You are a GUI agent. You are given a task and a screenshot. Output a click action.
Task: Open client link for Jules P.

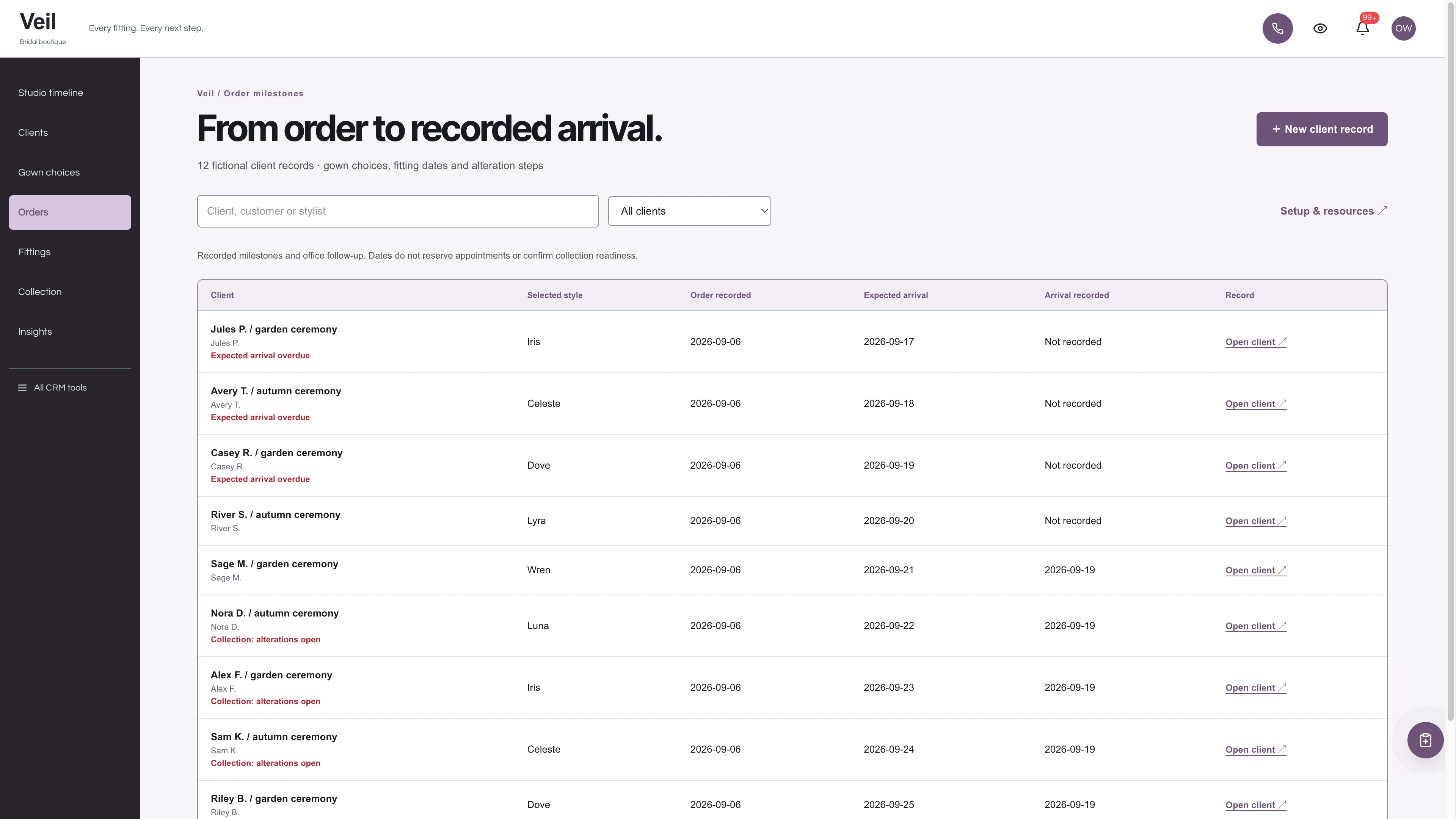click(x=1255, y=342)
